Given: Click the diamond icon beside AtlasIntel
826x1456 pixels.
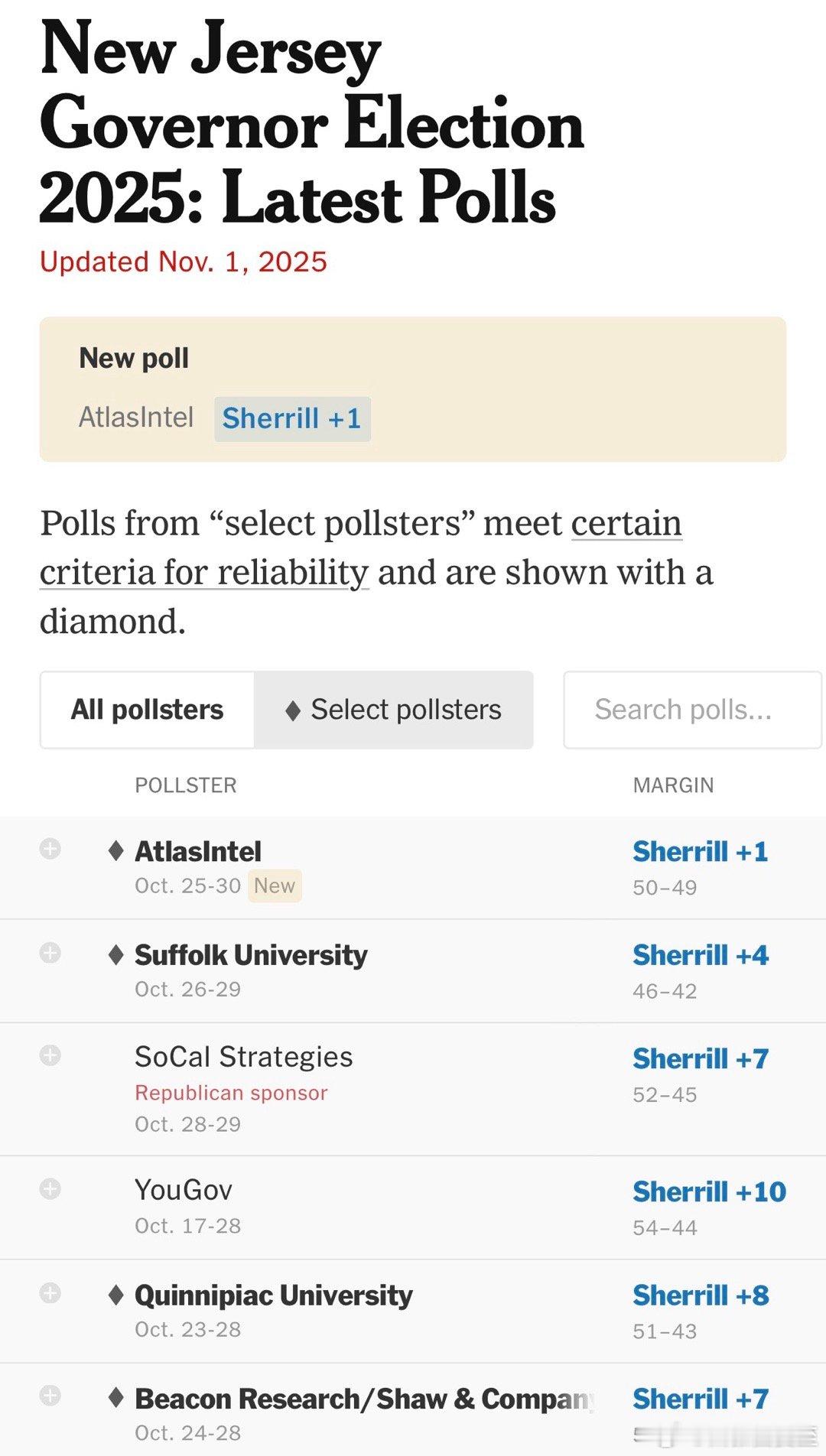Looking at the screenshot, I should pos(116,850).
